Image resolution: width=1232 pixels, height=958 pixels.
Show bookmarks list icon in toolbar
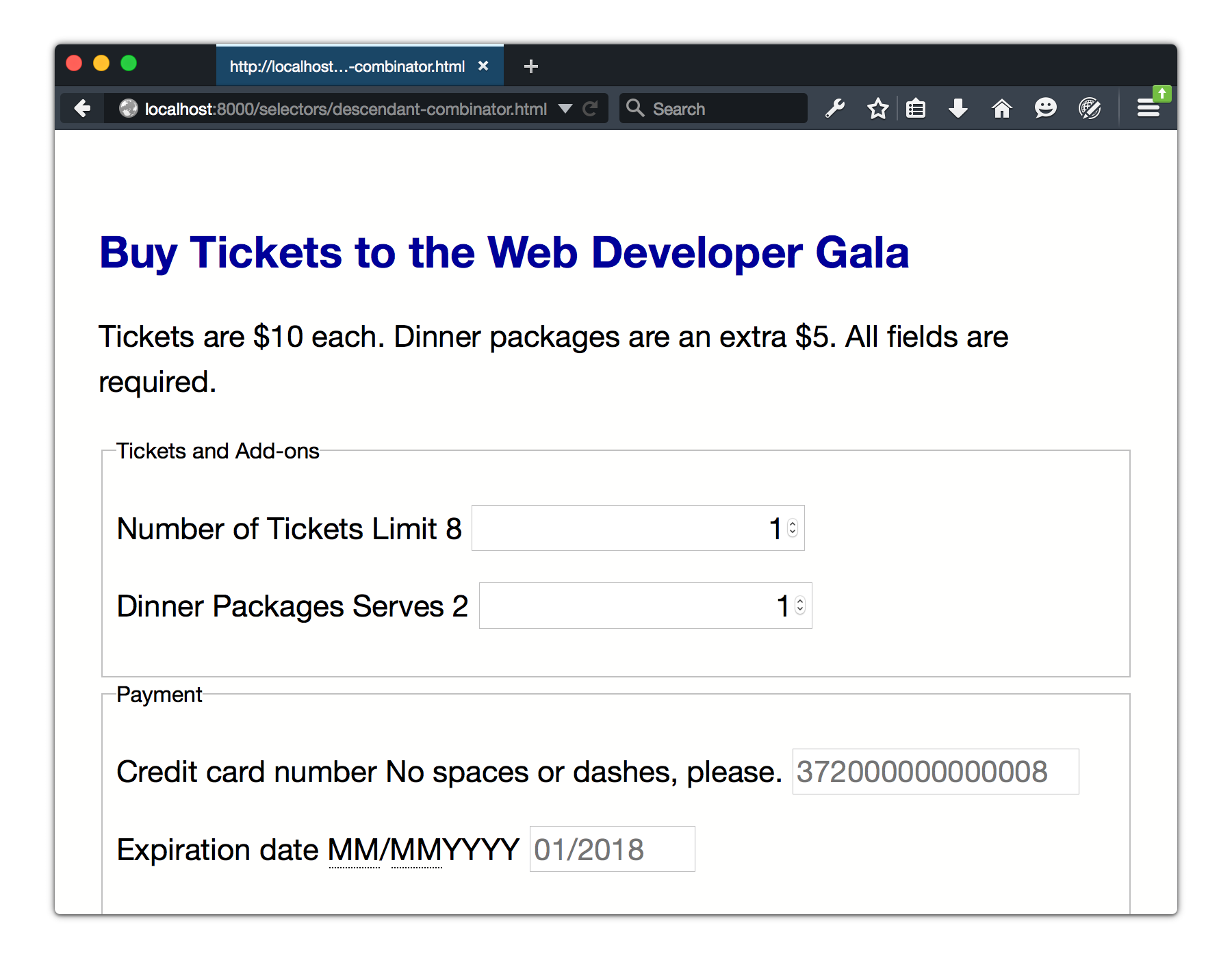click(x=916, y=108)
